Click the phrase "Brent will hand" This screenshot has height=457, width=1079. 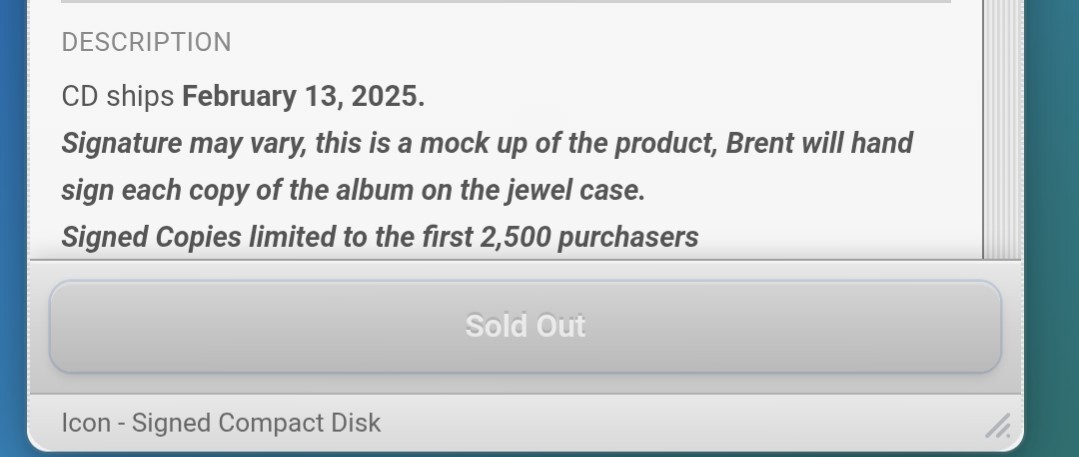click(819, 143)
